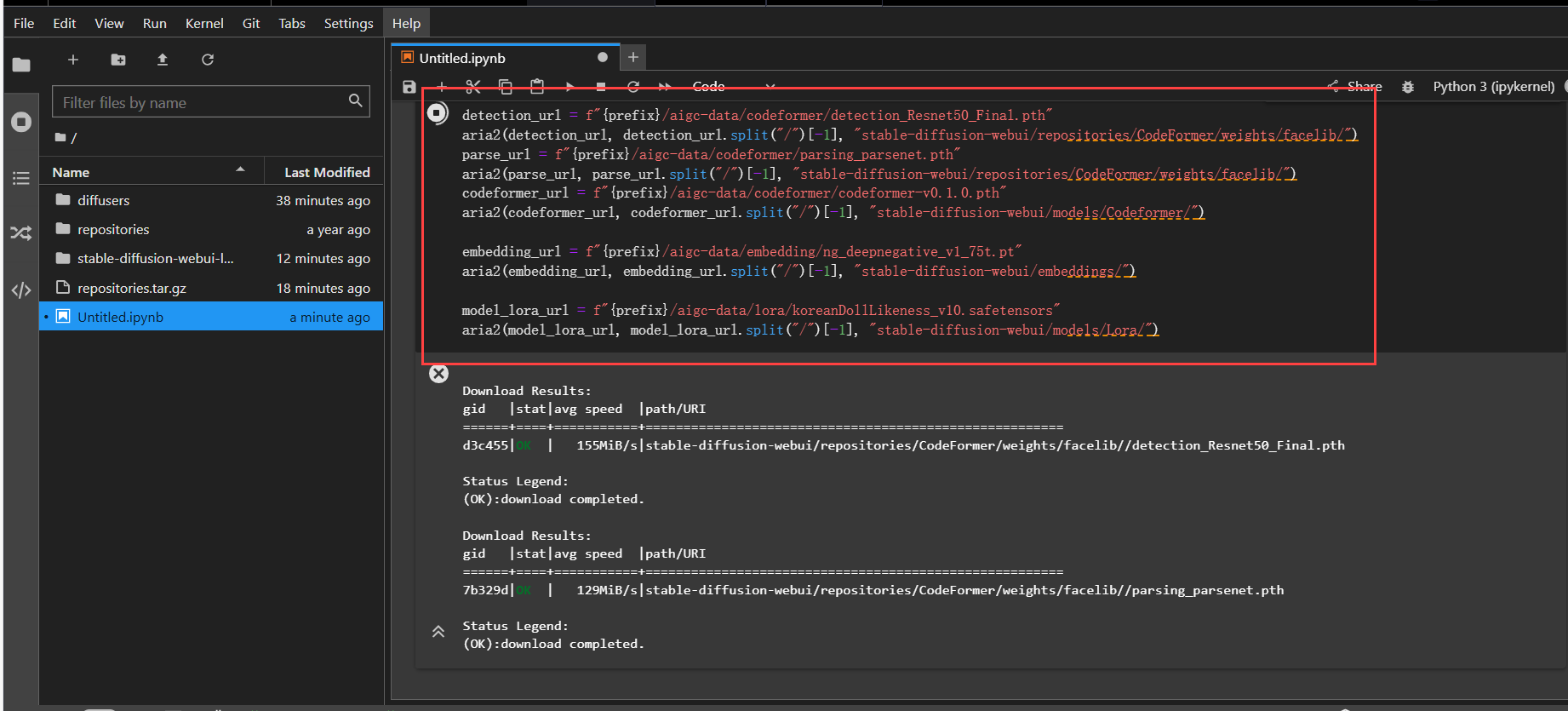Run the selected cell
The width and height of the screenshot is (1568, 711).
point(569,87)
